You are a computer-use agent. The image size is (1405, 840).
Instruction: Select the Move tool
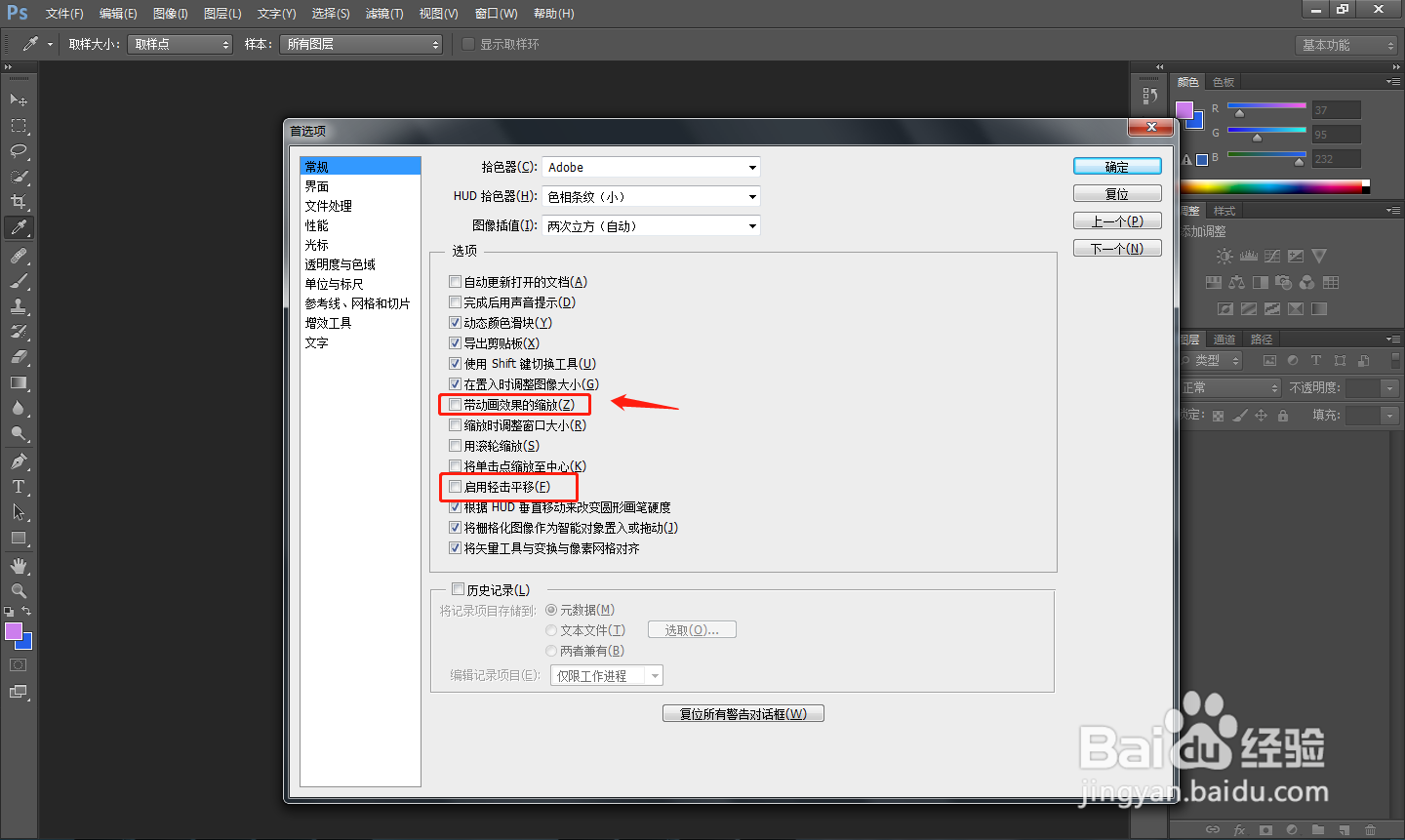(x=19, y=100)
